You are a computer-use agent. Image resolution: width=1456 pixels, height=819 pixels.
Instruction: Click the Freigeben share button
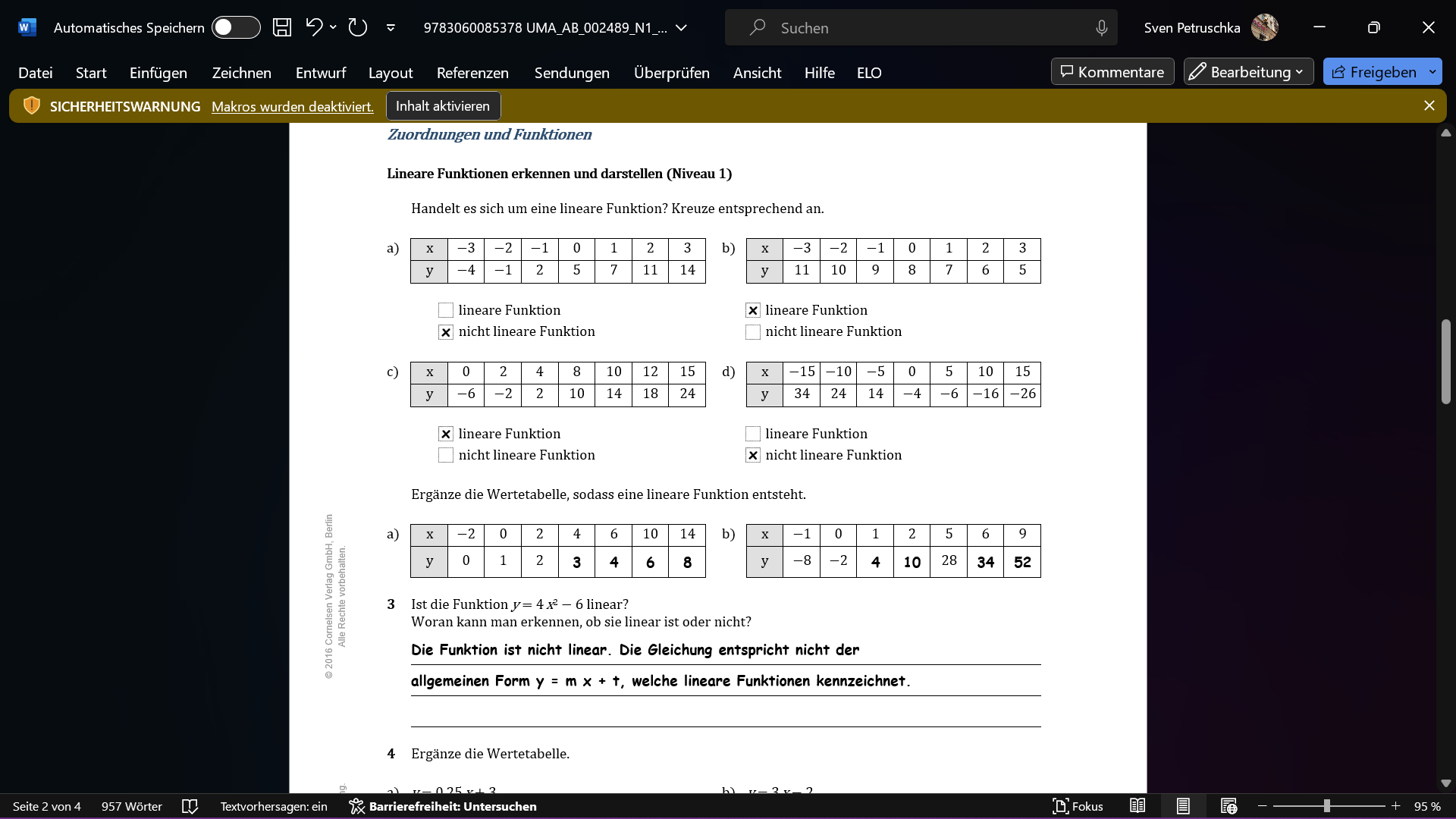click(1374, 72)
